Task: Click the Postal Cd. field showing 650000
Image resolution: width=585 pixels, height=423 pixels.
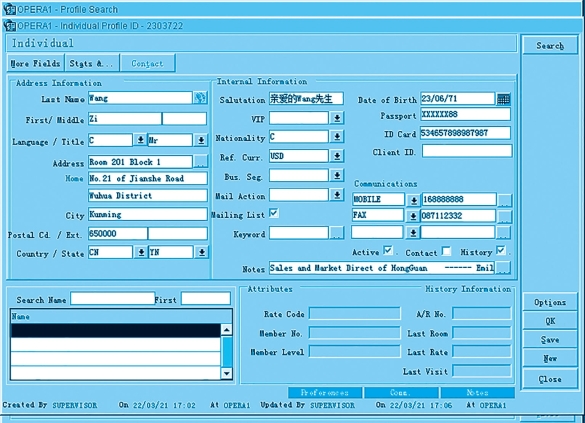Action: [x=118, y=234]
